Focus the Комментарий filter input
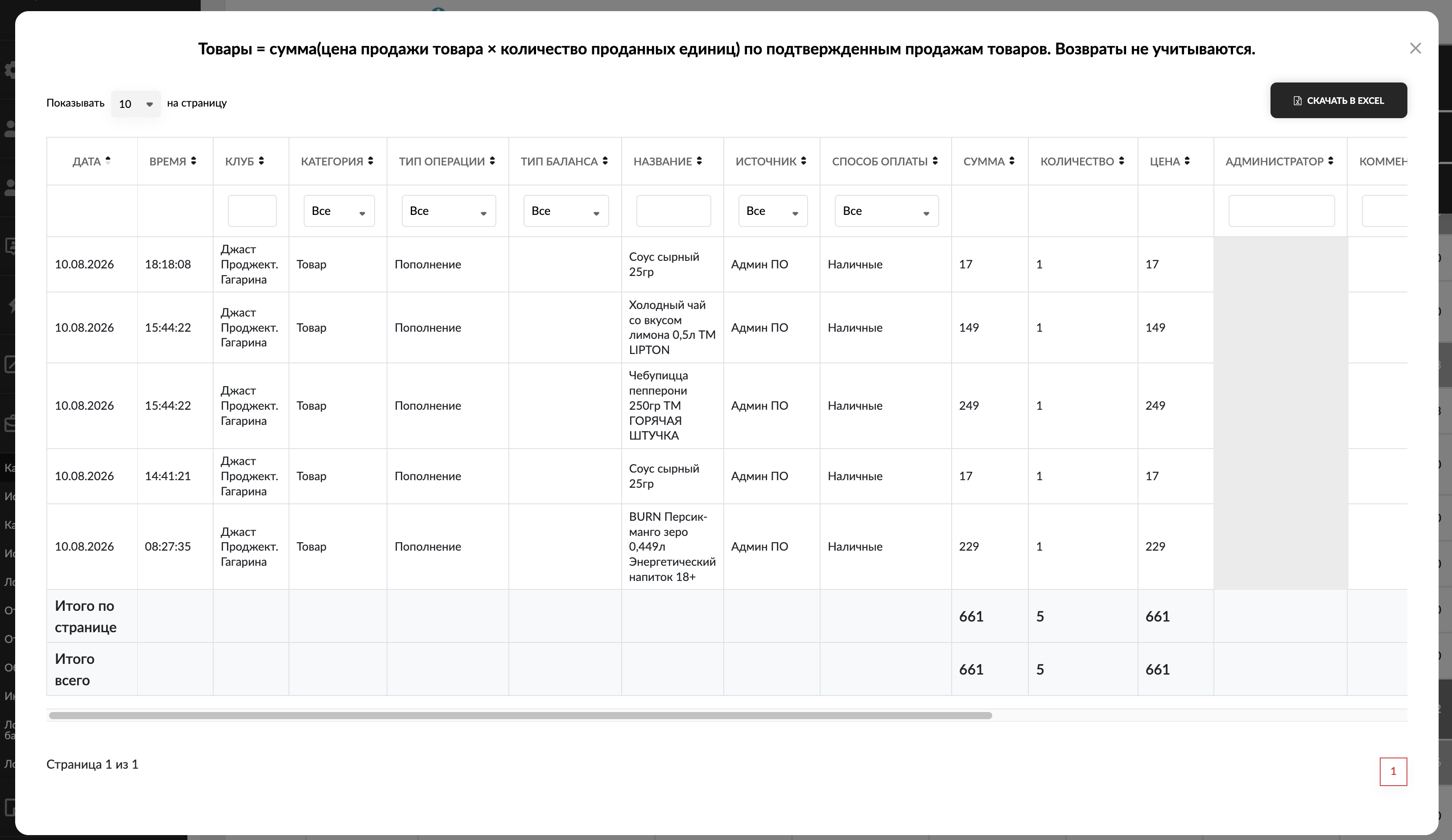1452x840 pixels. pyautogui.click(x=1385, y=211)
